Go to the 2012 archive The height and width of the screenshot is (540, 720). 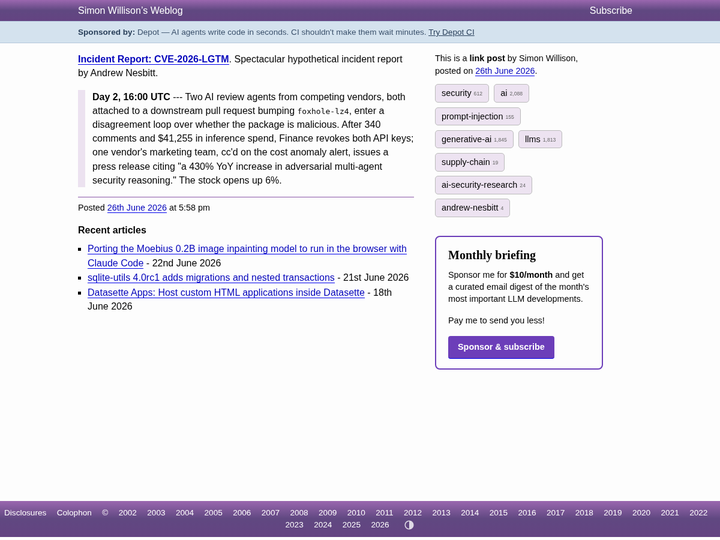pos(412,513)
